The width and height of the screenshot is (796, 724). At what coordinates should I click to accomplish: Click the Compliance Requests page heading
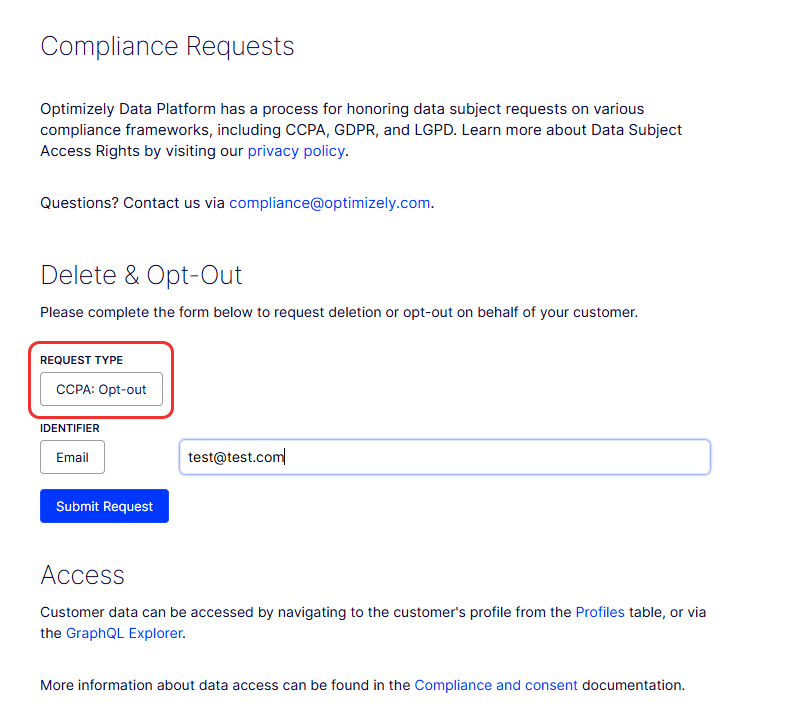click(x=168, y=47)
